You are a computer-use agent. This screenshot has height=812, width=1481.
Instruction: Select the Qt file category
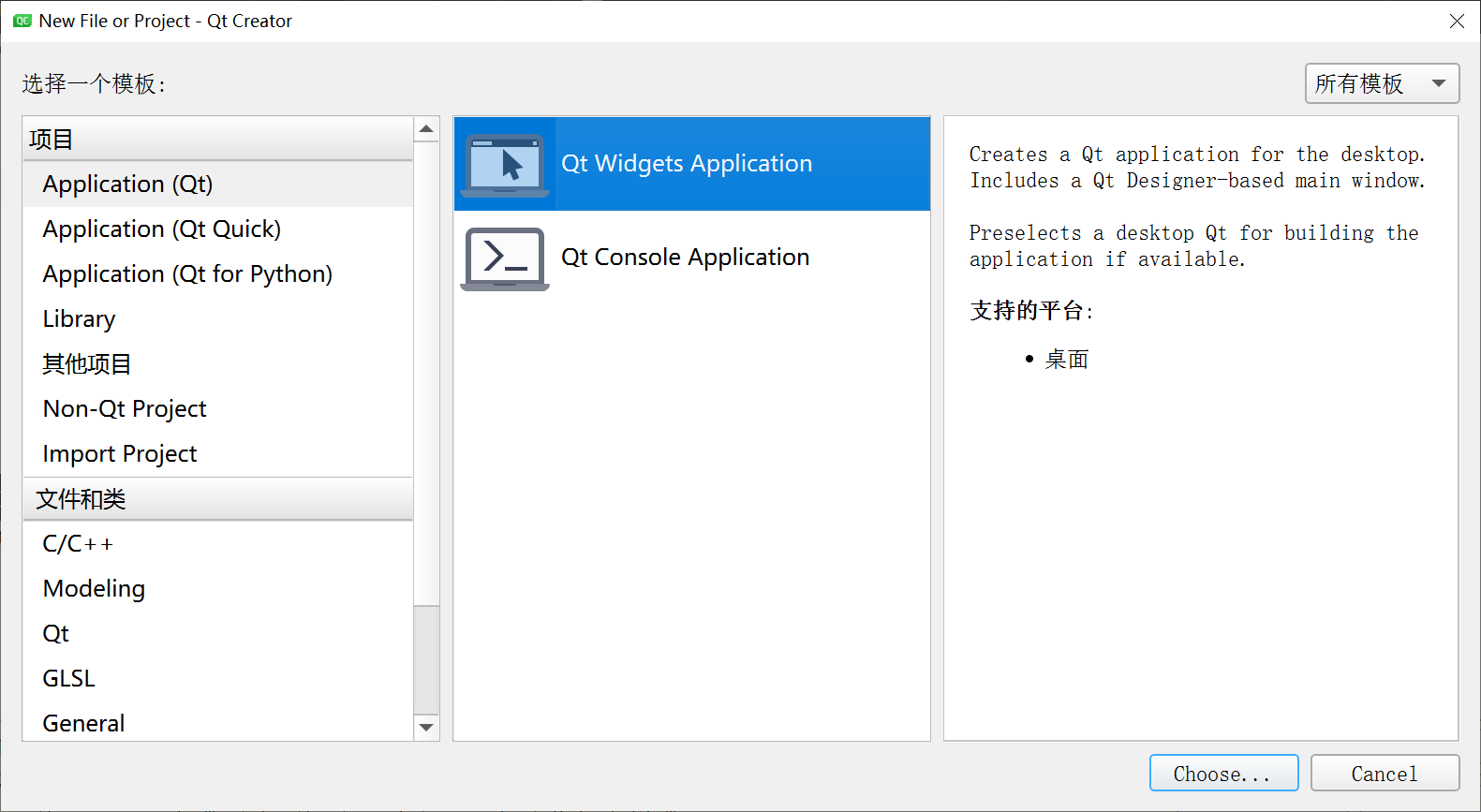click(x=217, y=634)
